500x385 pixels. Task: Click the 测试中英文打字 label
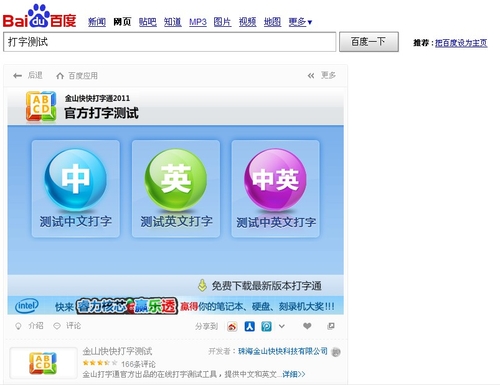276,222
